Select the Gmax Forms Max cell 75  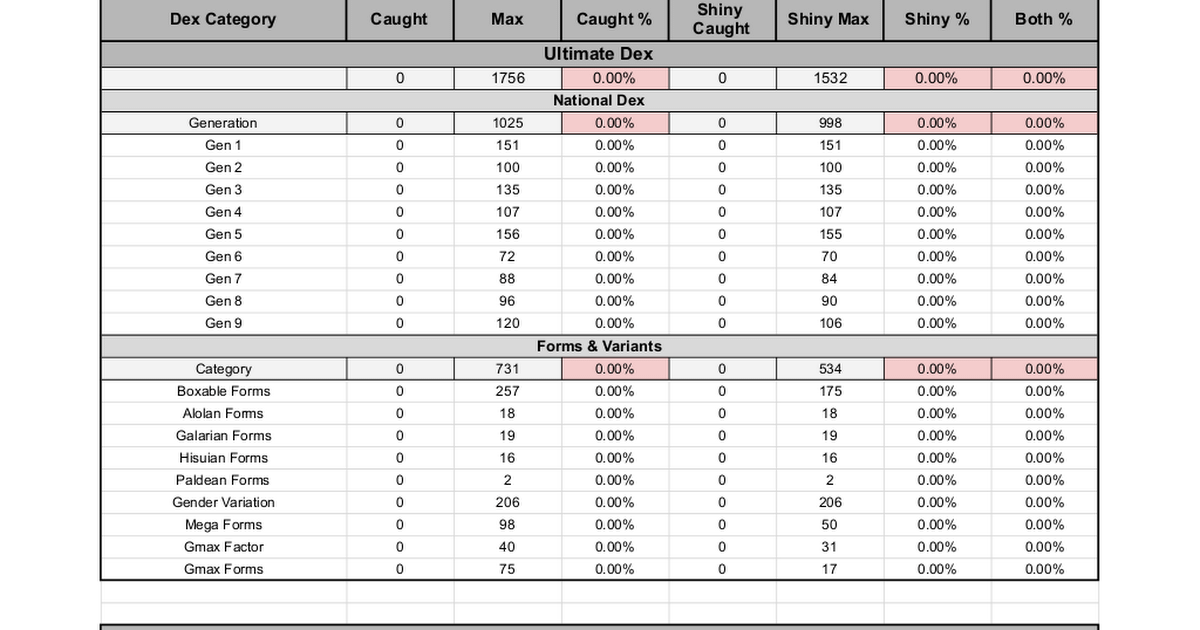[x=508, y=569]
